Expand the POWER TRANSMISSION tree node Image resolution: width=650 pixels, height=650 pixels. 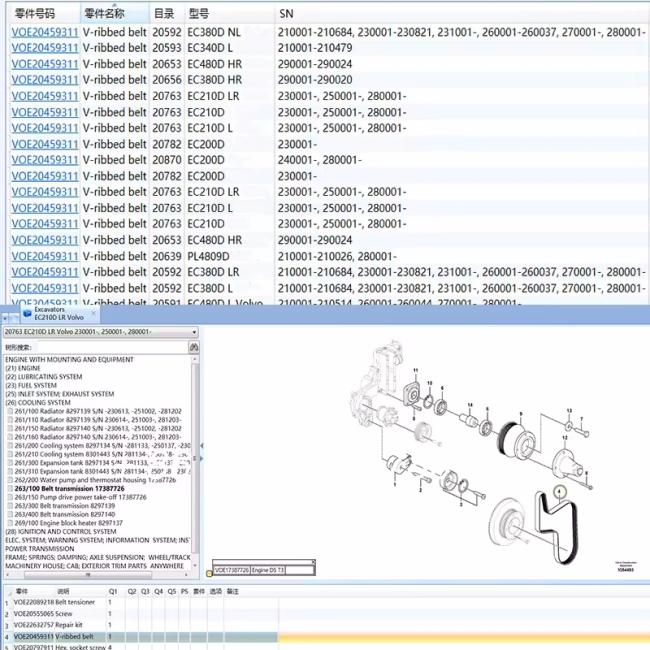pyautogui.click(x=39, y=549)
